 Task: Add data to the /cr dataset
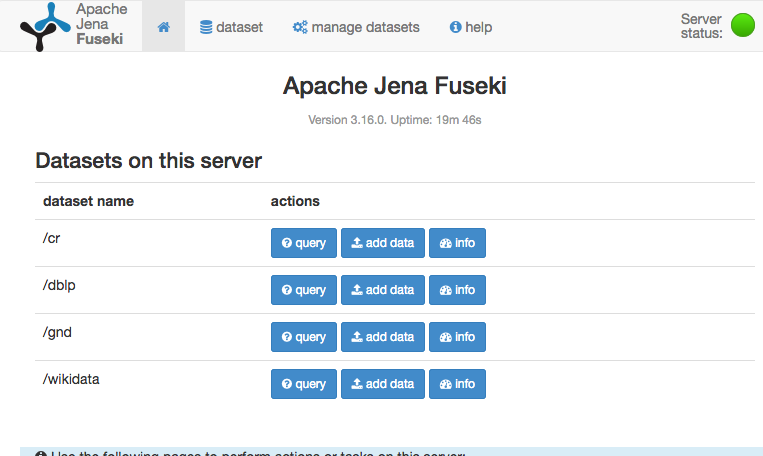pos(383,243)
